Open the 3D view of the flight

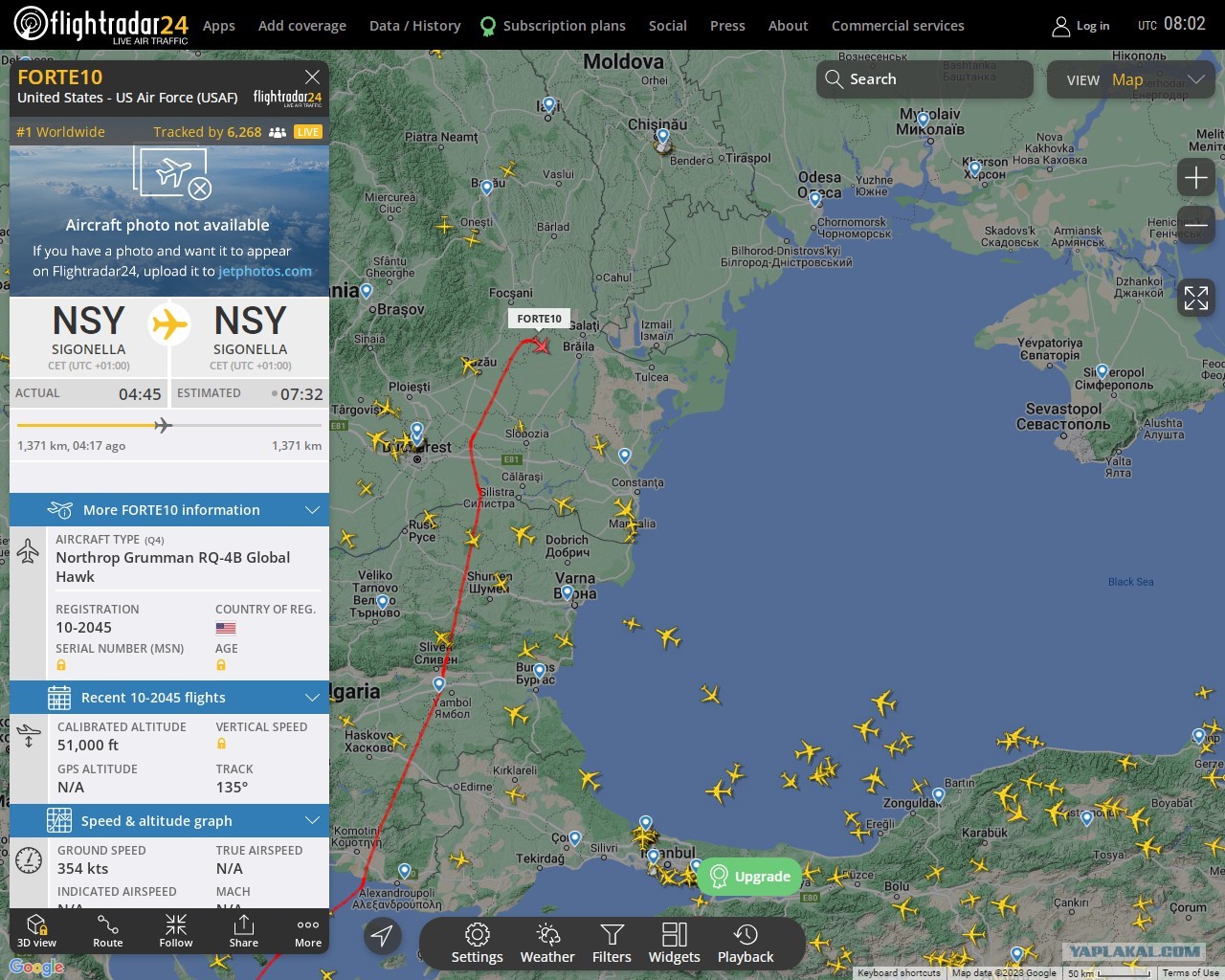point(36,931)
